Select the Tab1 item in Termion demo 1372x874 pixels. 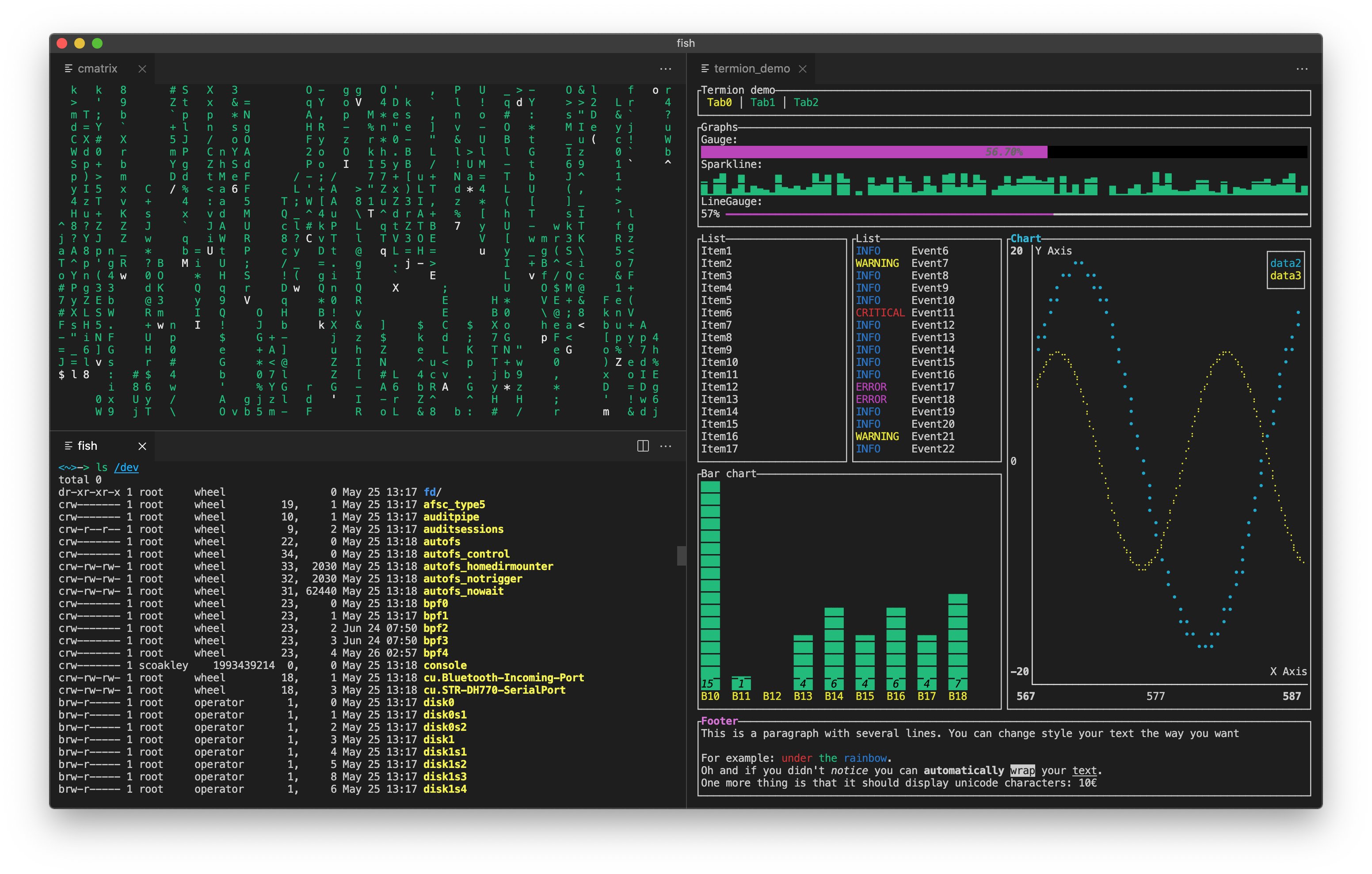762,103
